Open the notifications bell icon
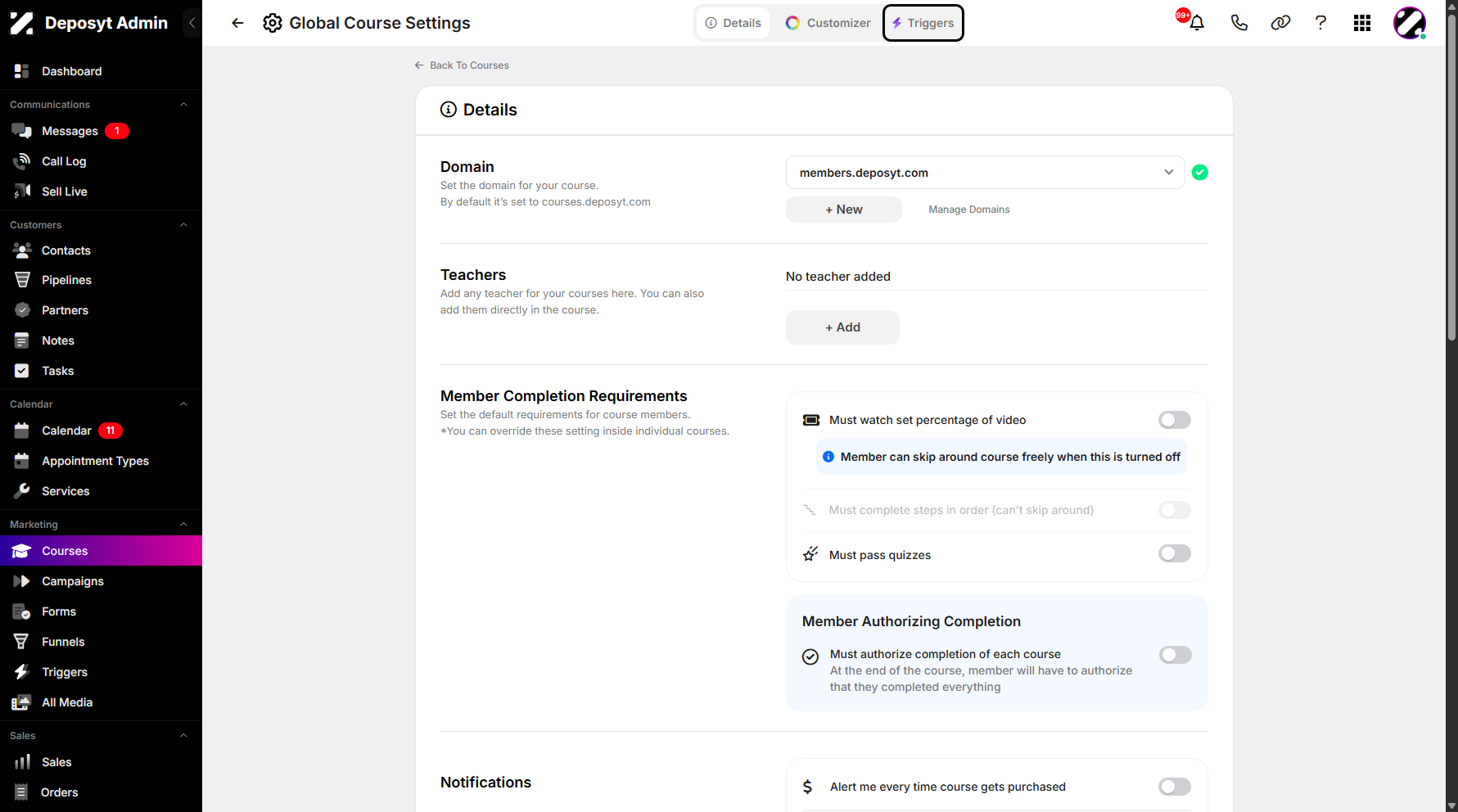1458x812 pixels. [x=1196, y=23]
